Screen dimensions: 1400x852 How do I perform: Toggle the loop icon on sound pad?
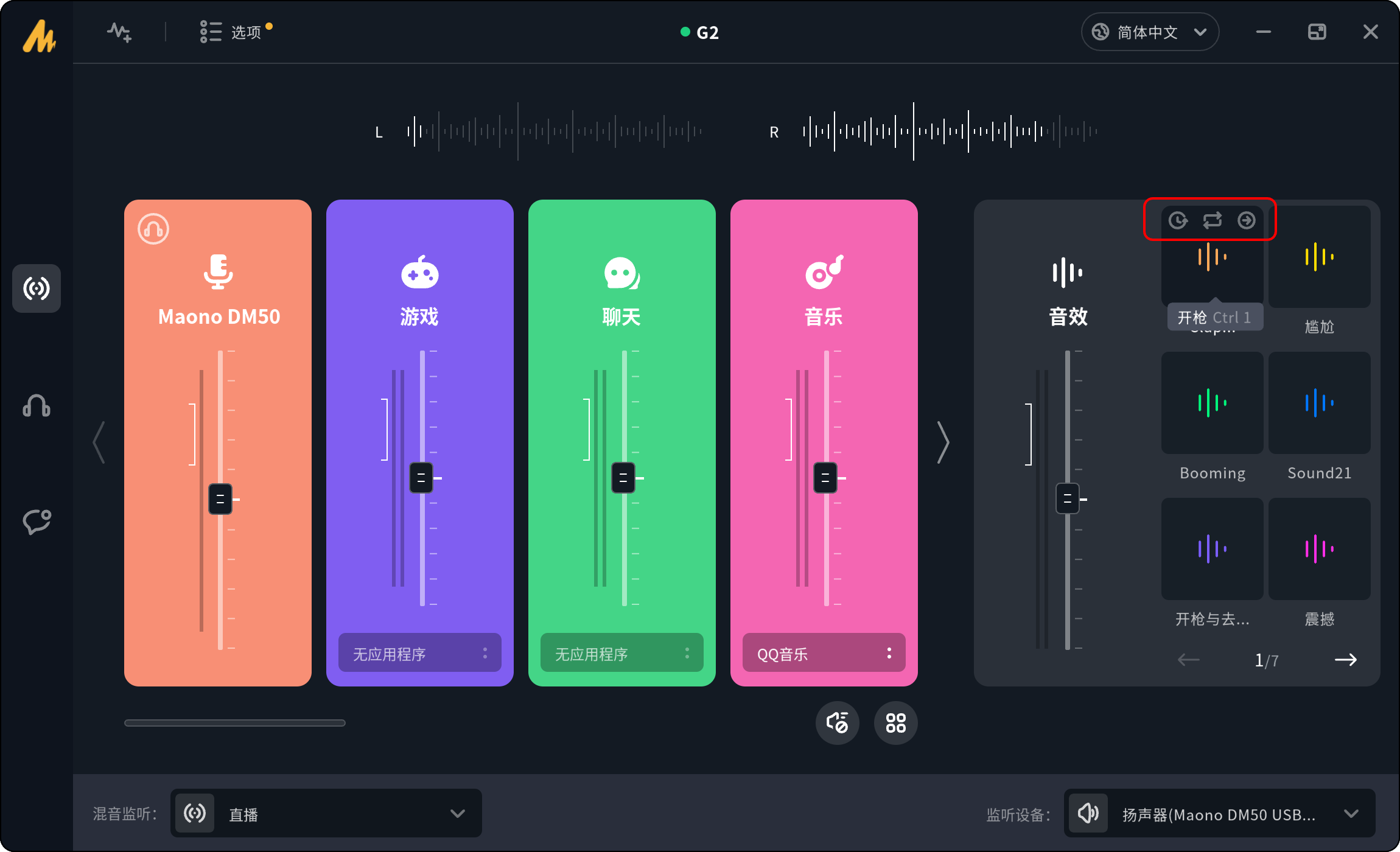[x=1212, y=220]
